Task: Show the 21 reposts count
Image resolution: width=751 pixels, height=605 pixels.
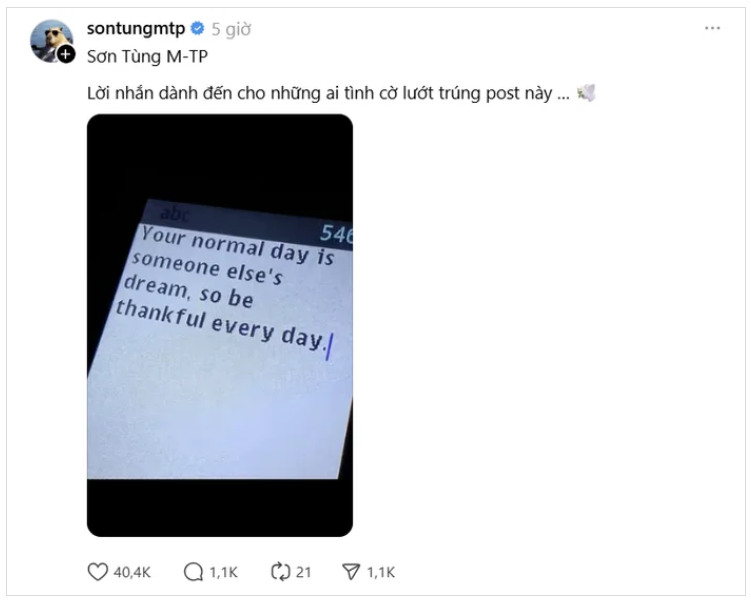Action: click(304, 572)
